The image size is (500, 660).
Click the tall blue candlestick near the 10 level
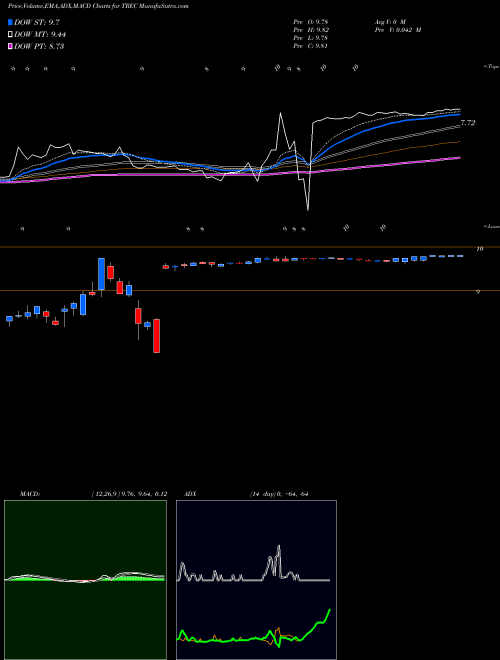[101, 274]
